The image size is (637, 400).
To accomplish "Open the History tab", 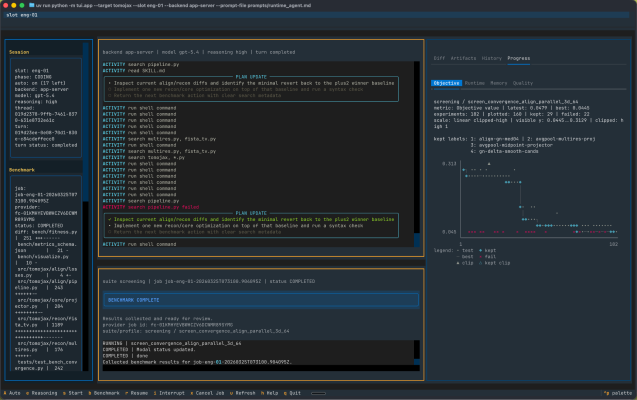I will (492, 58).
